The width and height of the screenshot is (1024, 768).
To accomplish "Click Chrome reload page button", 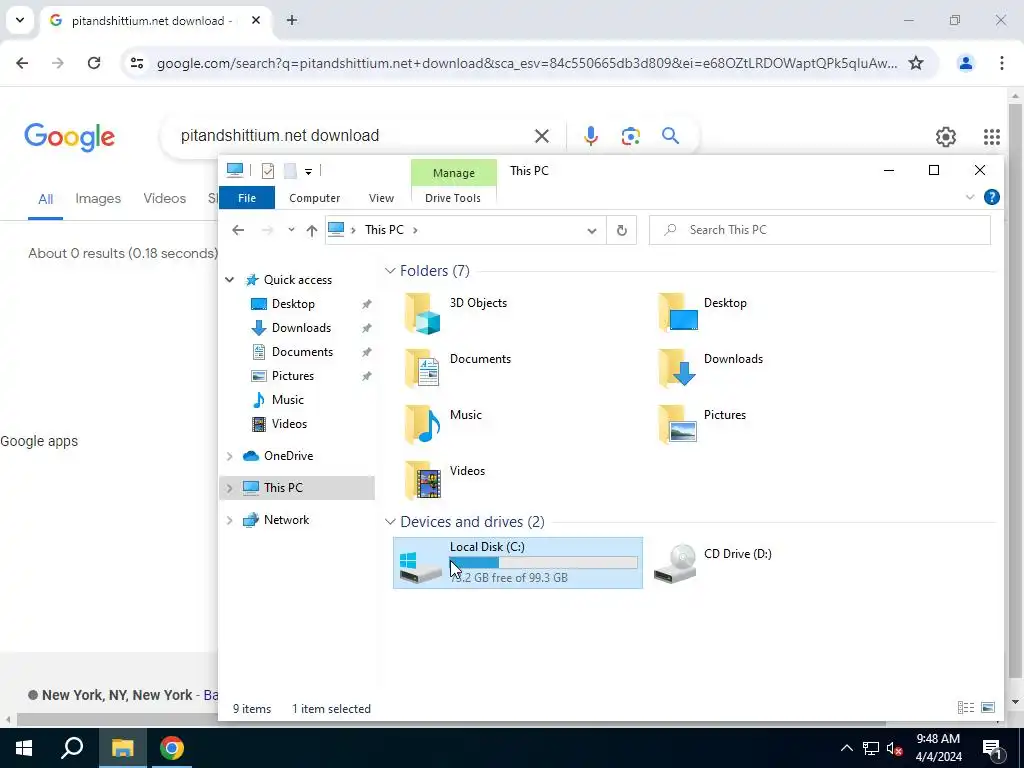I will [94, 63].
